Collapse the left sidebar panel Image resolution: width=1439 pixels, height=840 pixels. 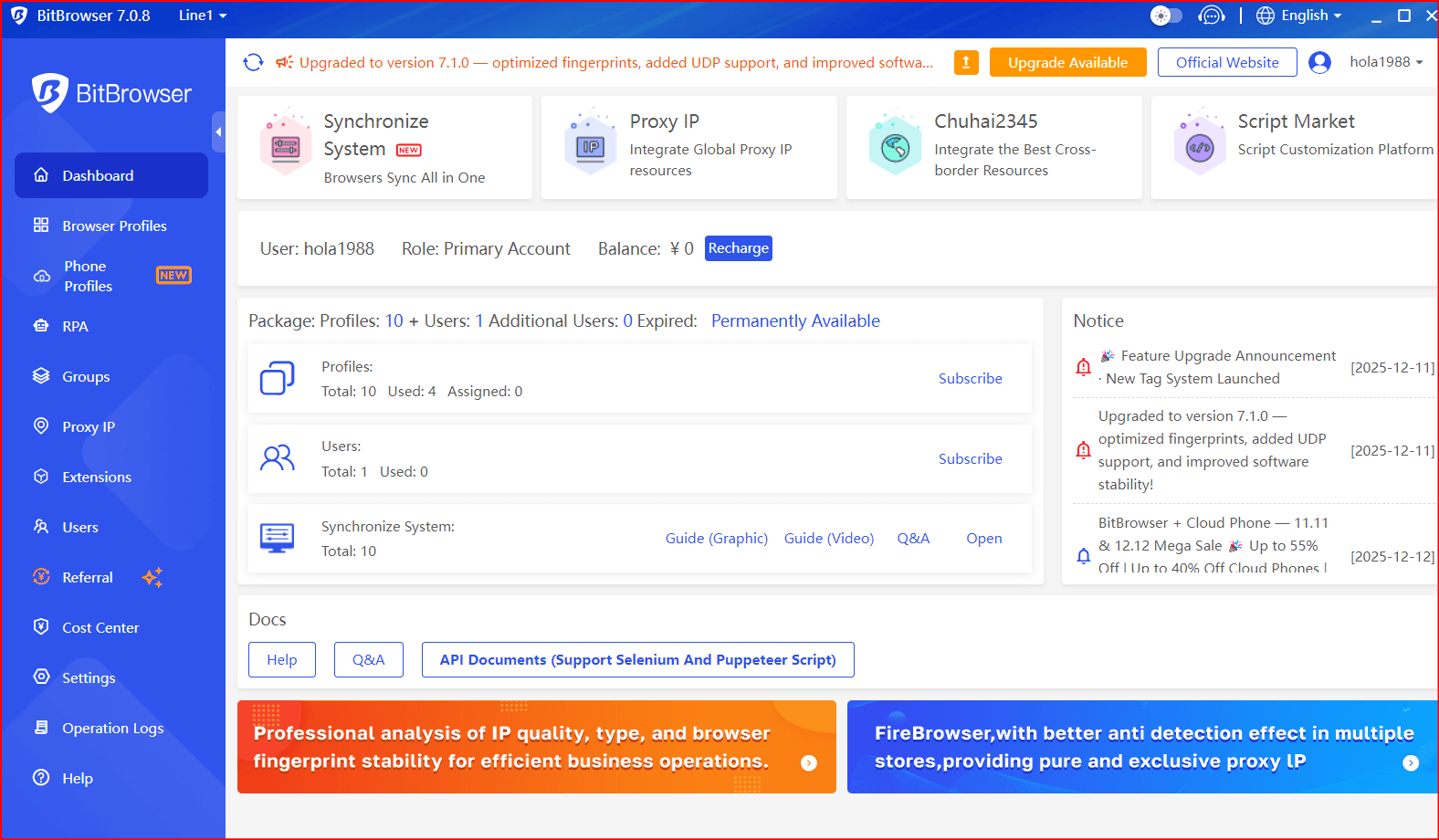click(218, 132)
